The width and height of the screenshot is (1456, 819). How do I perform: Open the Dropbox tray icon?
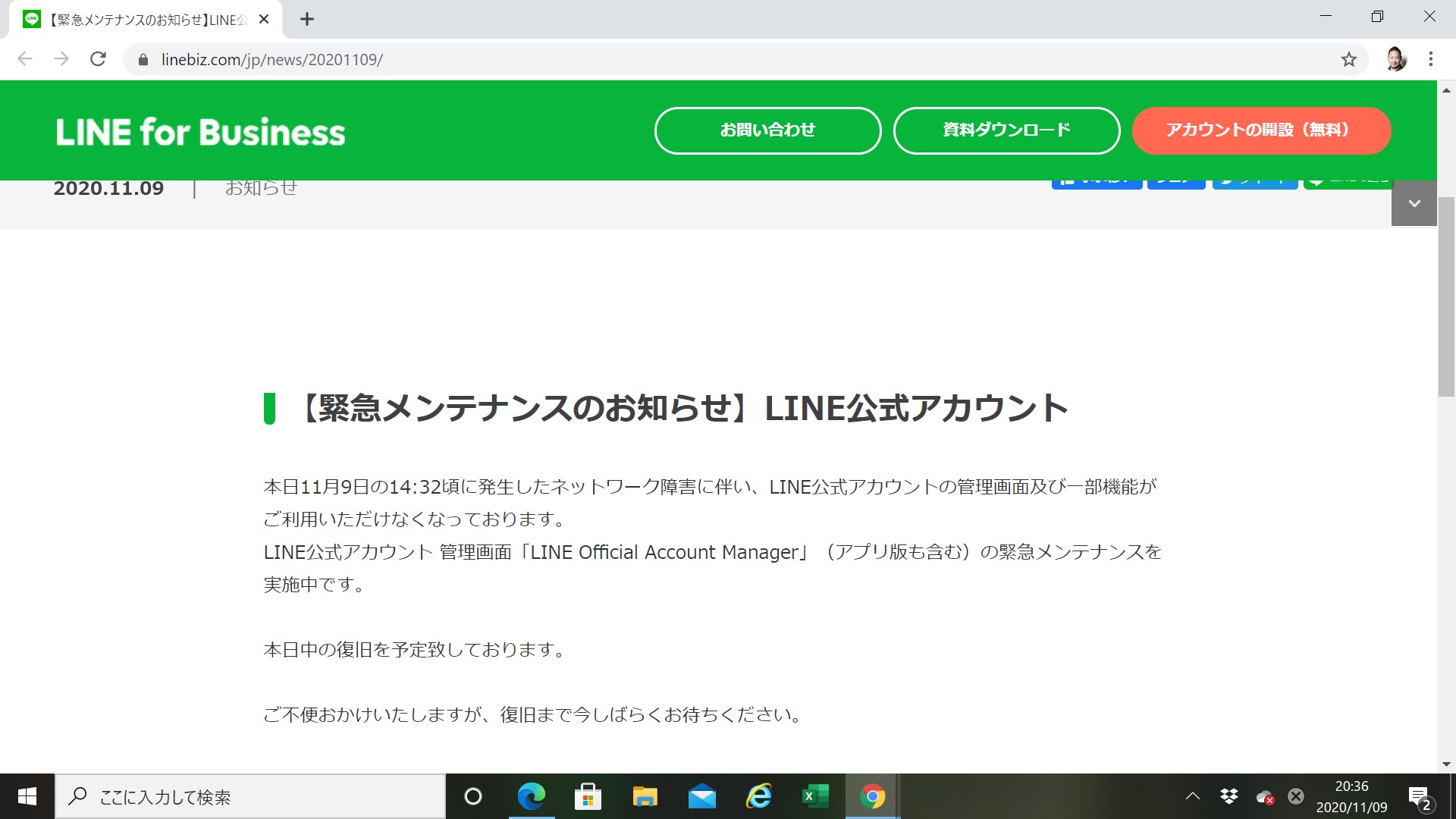[x=1228, y=796]
